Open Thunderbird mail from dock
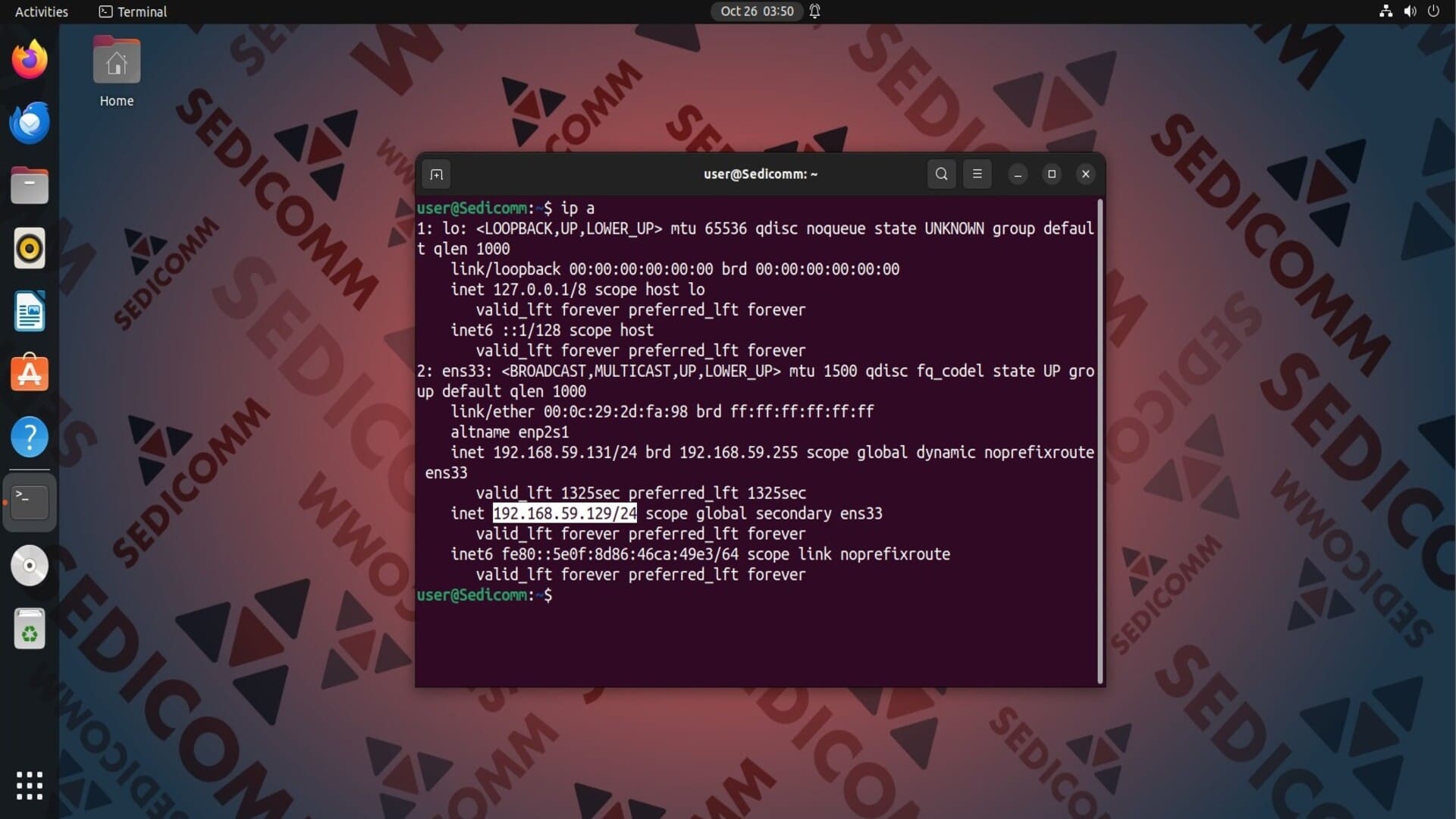Viewport: 1456px width, 819px height. pos(30,123)
